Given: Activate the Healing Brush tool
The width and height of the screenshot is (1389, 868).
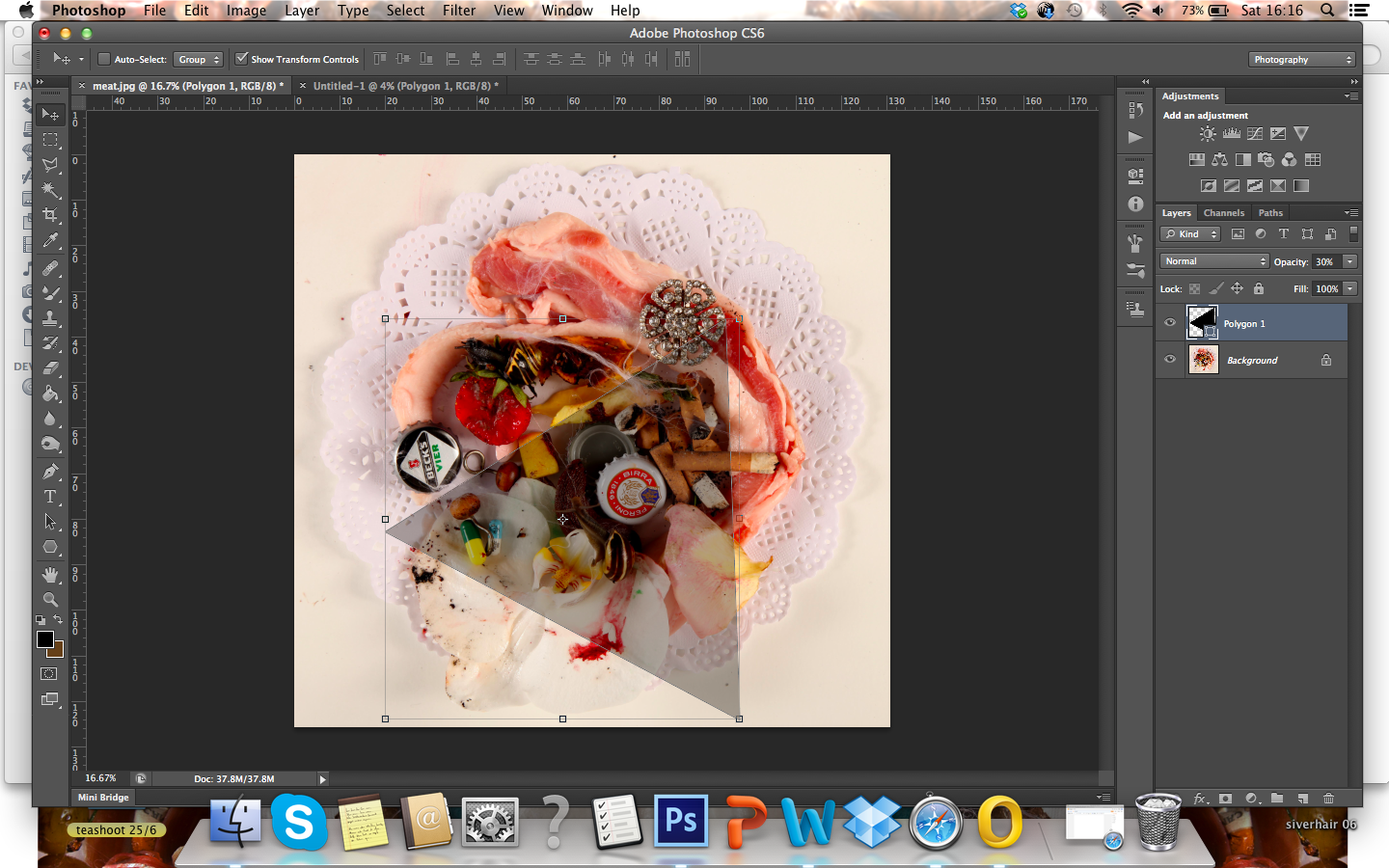Looking at the screenshot, I should click(x=50, y=268).
